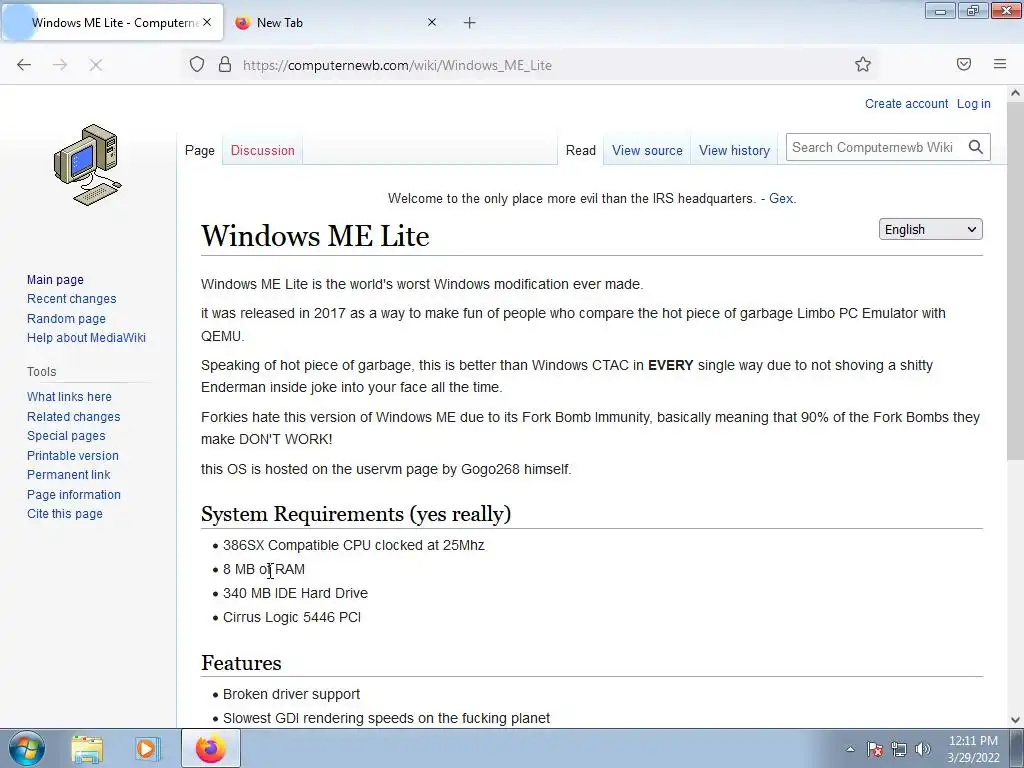1024x768 pixels.
Task: Stop page loading with the X button
Action: (x=96, y=65)
